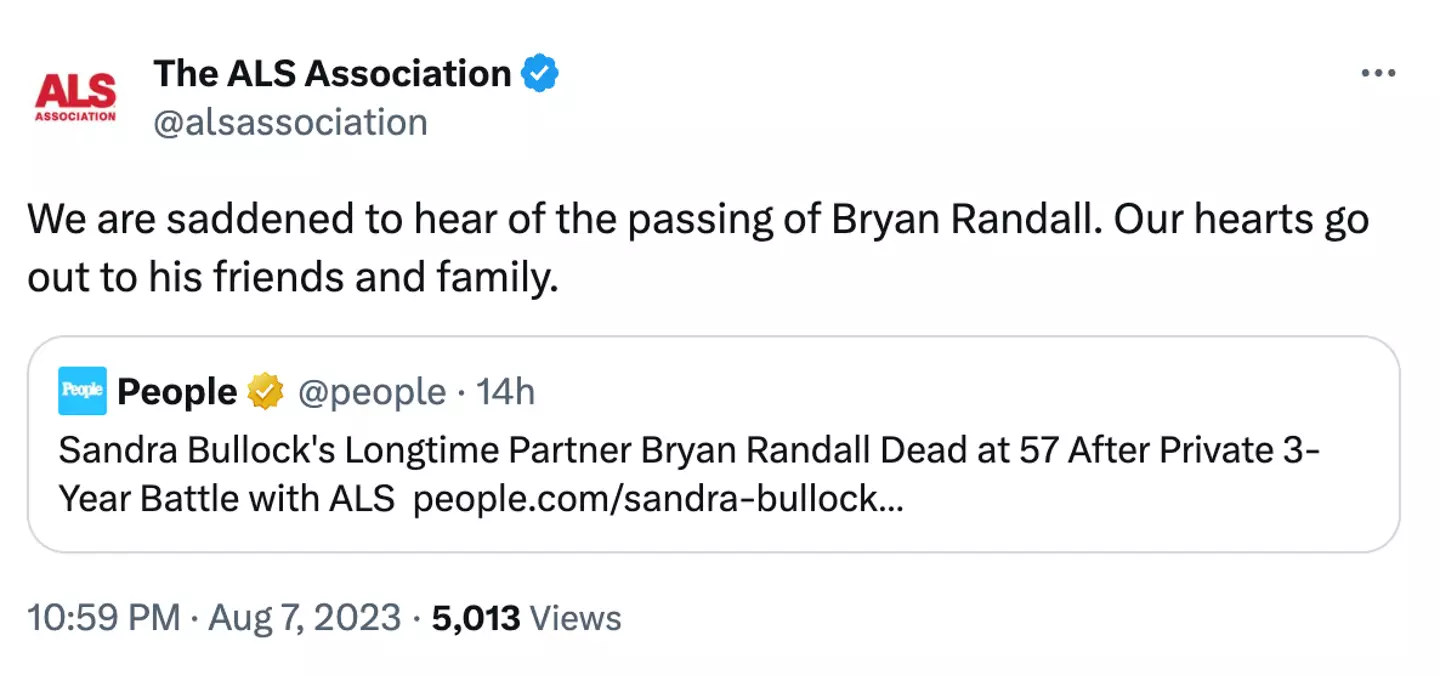Viewport: 1440px width, 675px height.
Task: Click the 14h timestamp on quoted post
Action: click(x=506, y=392)
